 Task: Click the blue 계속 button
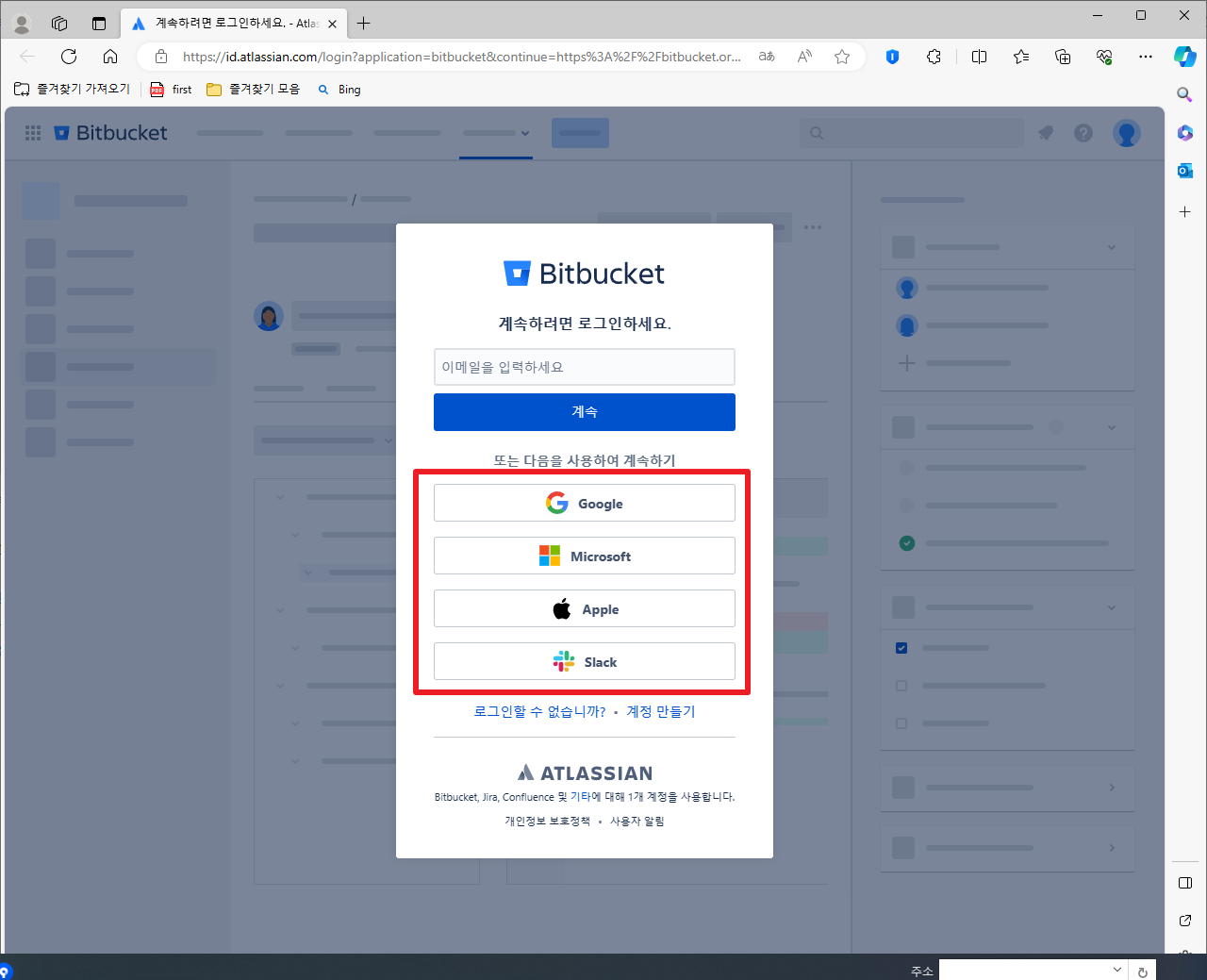585,412
